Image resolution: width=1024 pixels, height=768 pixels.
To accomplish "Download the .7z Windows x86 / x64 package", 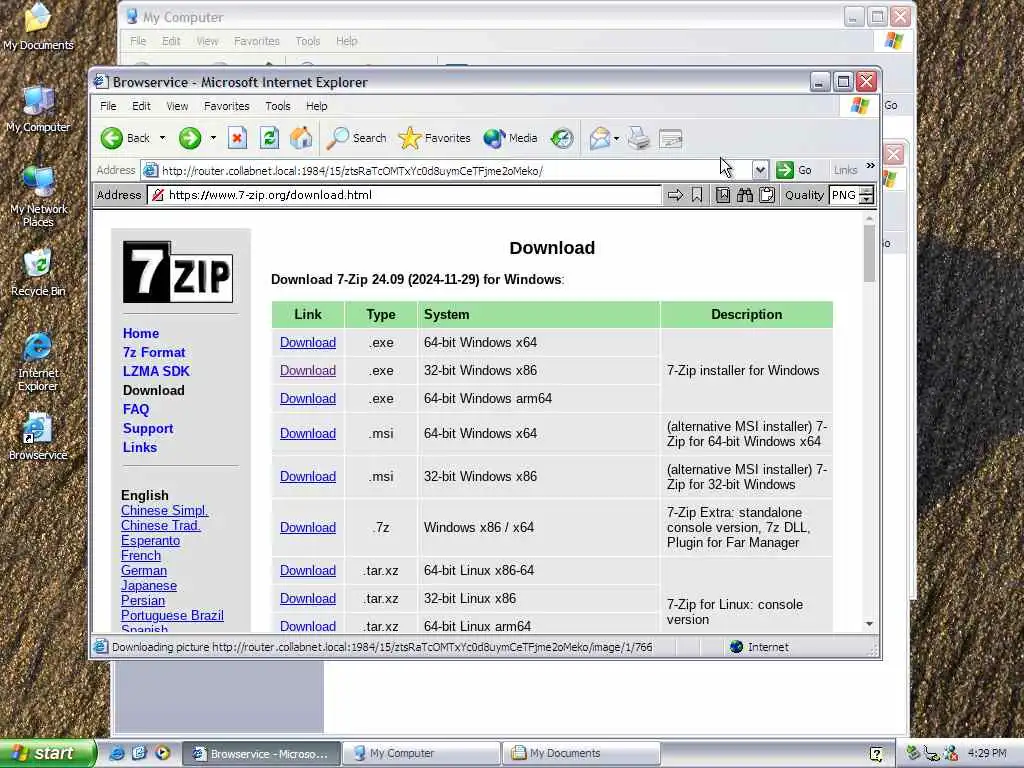I will point(308,528).
